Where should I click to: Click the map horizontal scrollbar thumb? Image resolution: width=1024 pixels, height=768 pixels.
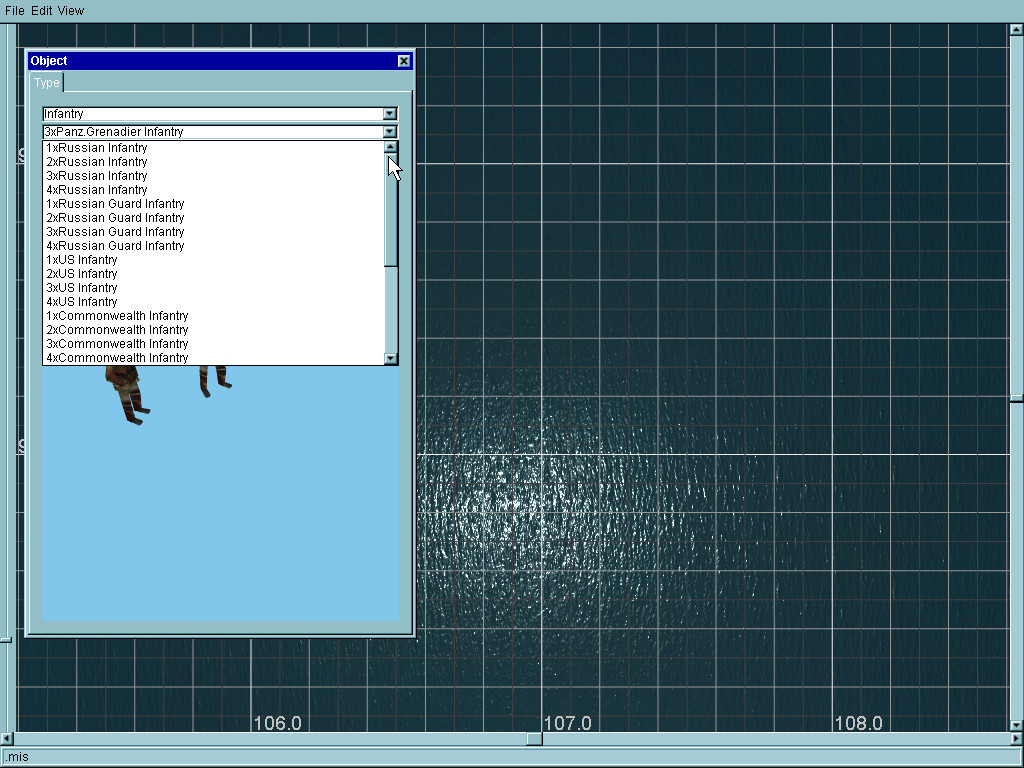point(535,739)
